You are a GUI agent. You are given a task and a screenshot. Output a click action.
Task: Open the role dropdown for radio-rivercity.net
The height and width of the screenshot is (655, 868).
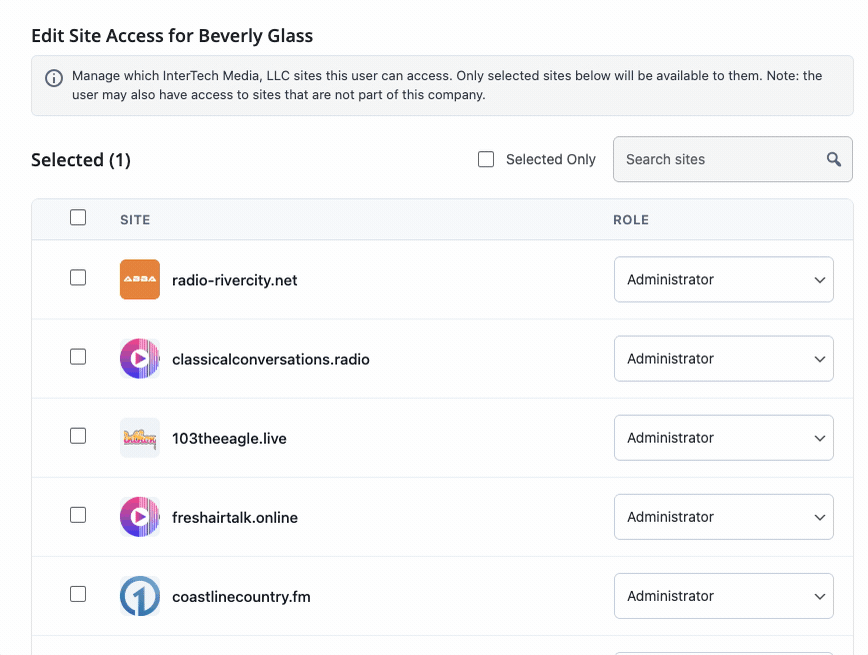click(723, 280)
